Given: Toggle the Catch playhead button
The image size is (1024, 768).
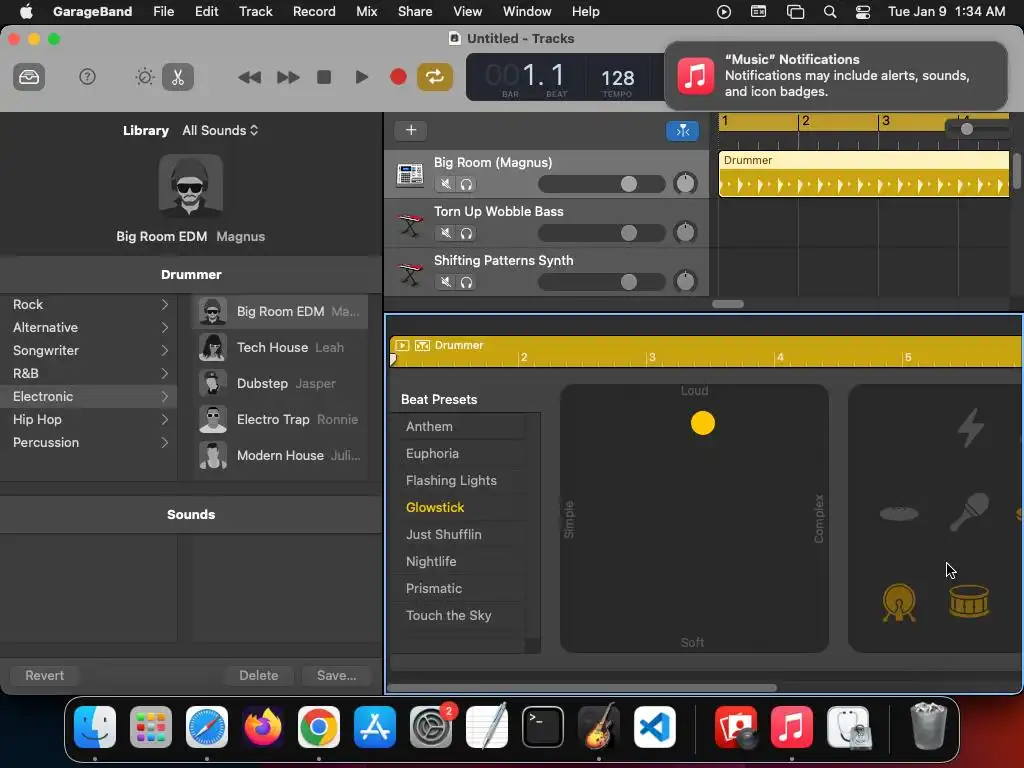Looking at the screenshot, I should tap(682, 131).
